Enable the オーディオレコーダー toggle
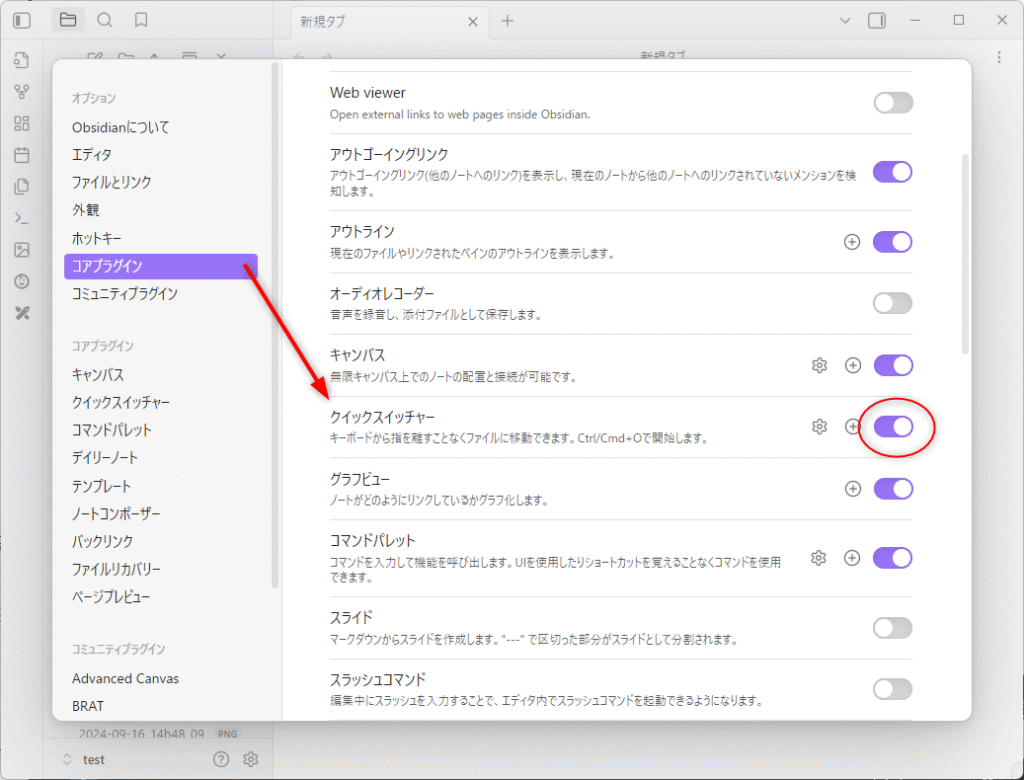Image resolution: width=1024 pixels, height=780 pixels. coord(893,303)
